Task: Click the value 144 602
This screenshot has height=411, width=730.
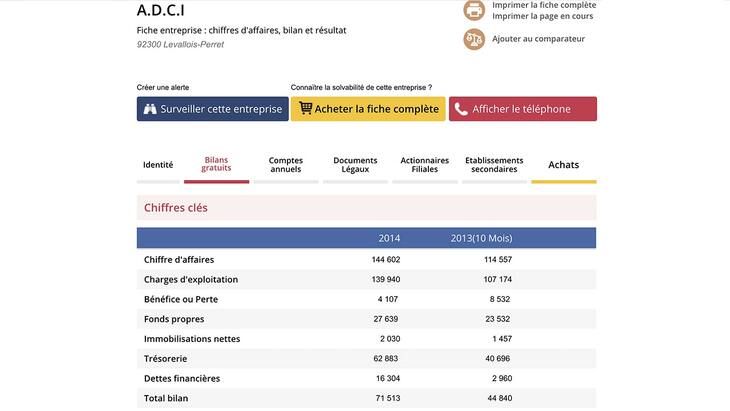Action: point(386,260)
